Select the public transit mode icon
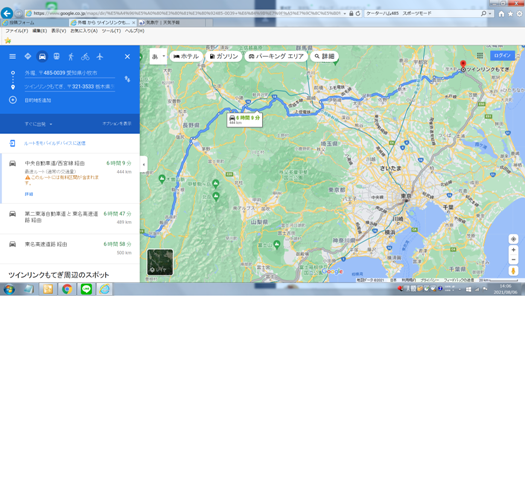The height and width of the screenshot is (480, 525). click(57, 56)
